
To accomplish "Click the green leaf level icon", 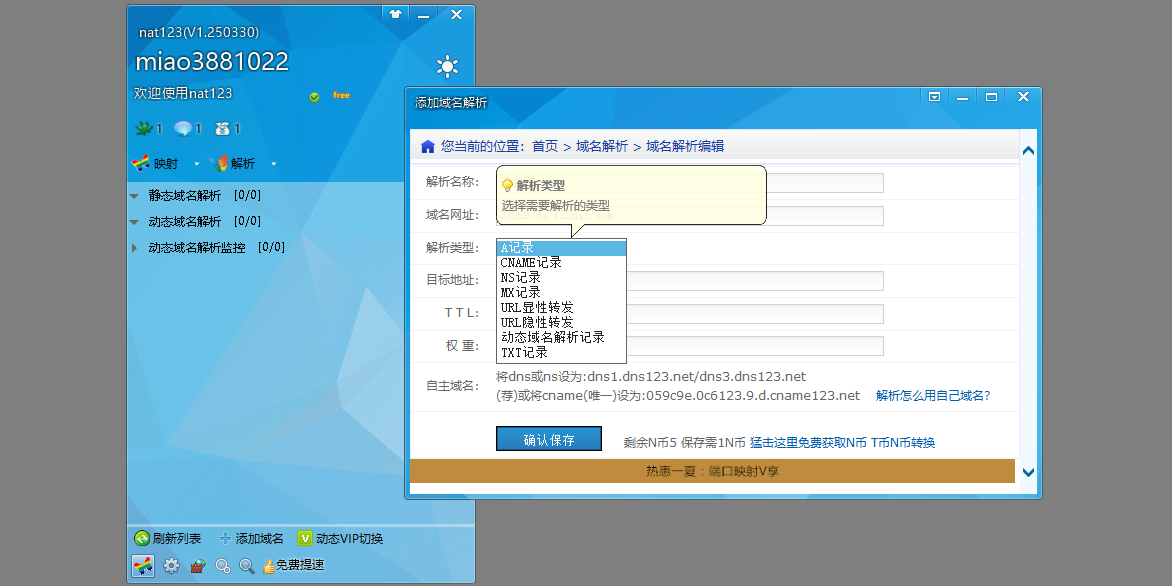I will point(144,129).
